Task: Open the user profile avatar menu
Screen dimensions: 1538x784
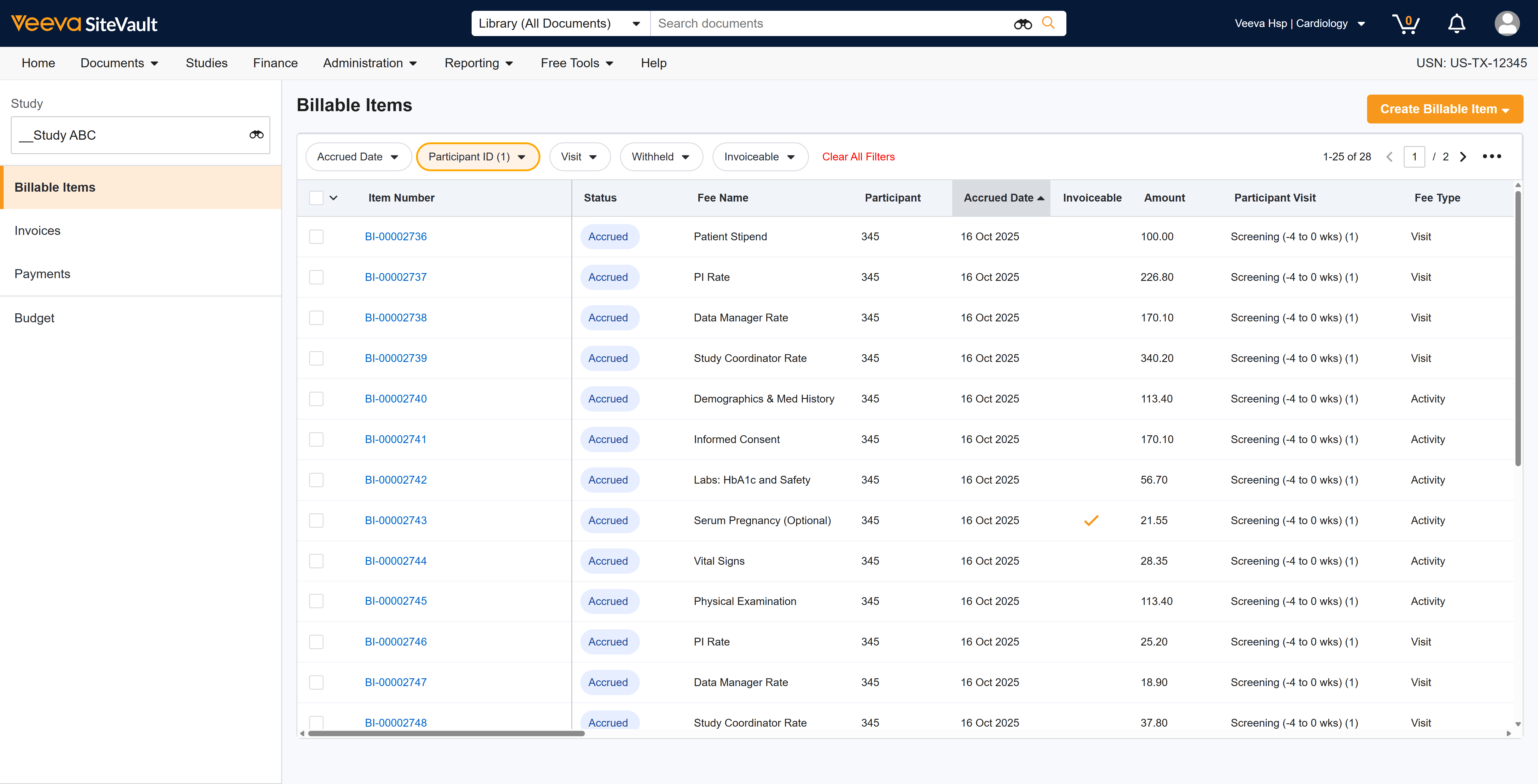Action: click(x=1507, y=23)
